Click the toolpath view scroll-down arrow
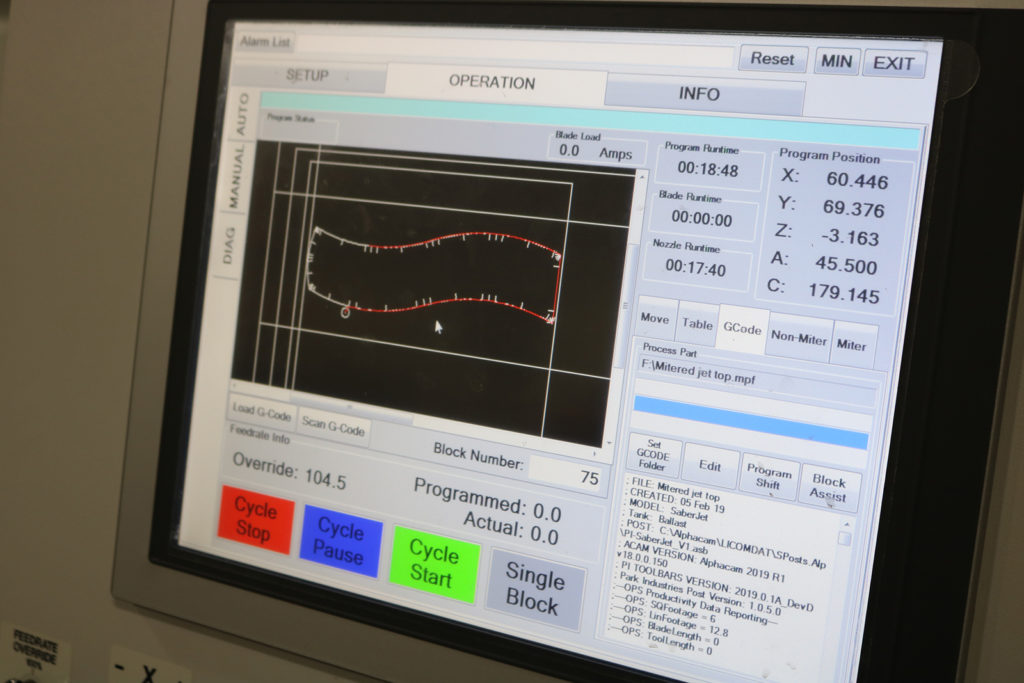 click(609, 443)
